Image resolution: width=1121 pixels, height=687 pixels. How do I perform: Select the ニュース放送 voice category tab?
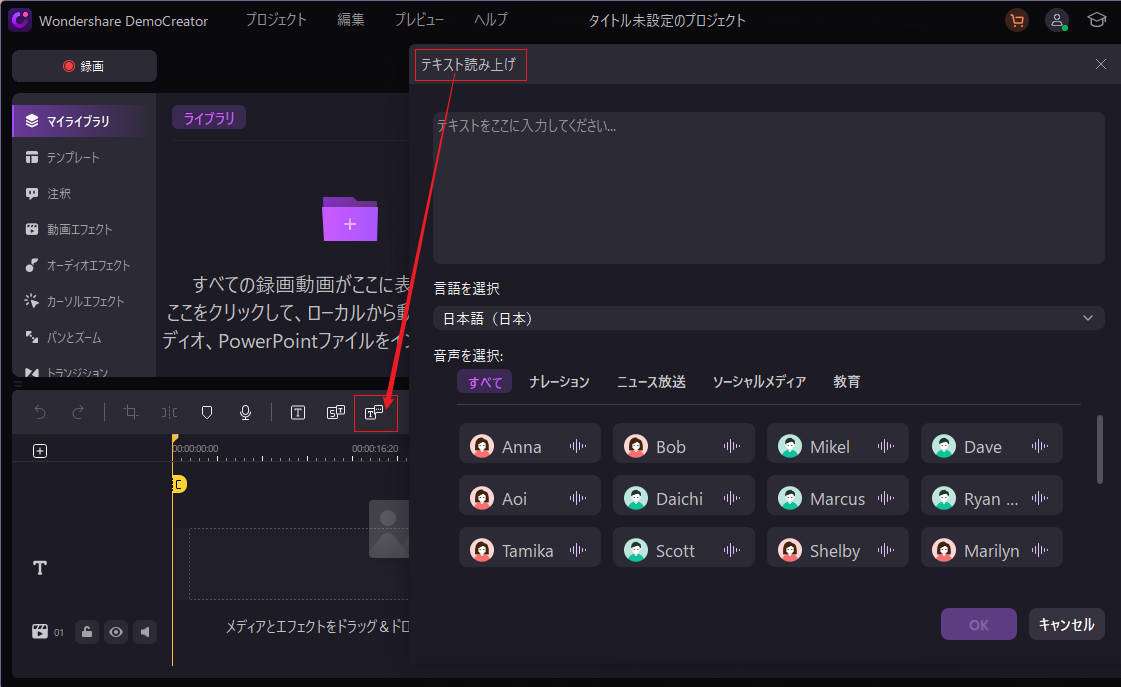[x=651, y=382]
